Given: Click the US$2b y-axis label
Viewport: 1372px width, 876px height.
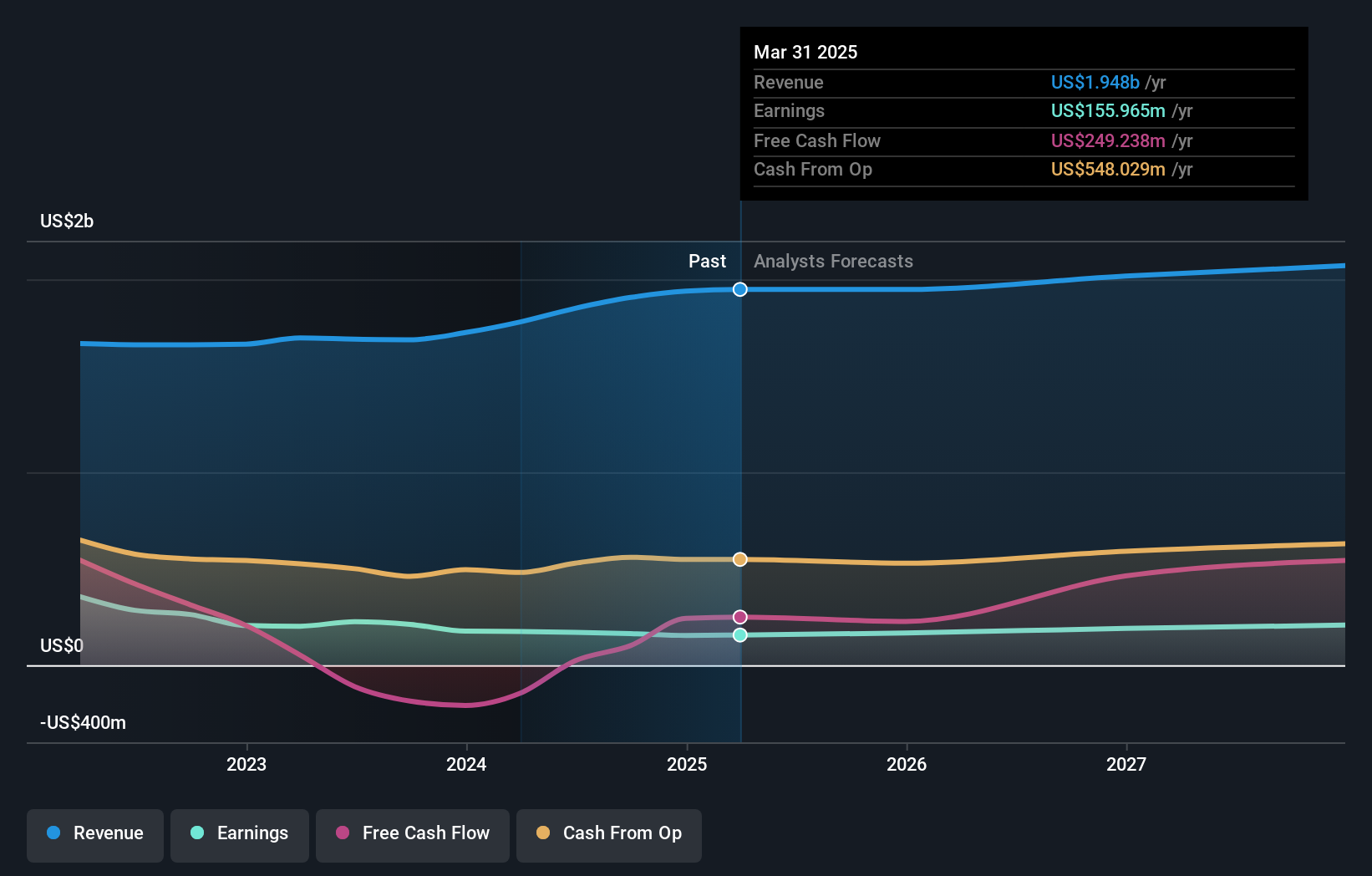Looking at the screenshot, I should click(67, 221).
